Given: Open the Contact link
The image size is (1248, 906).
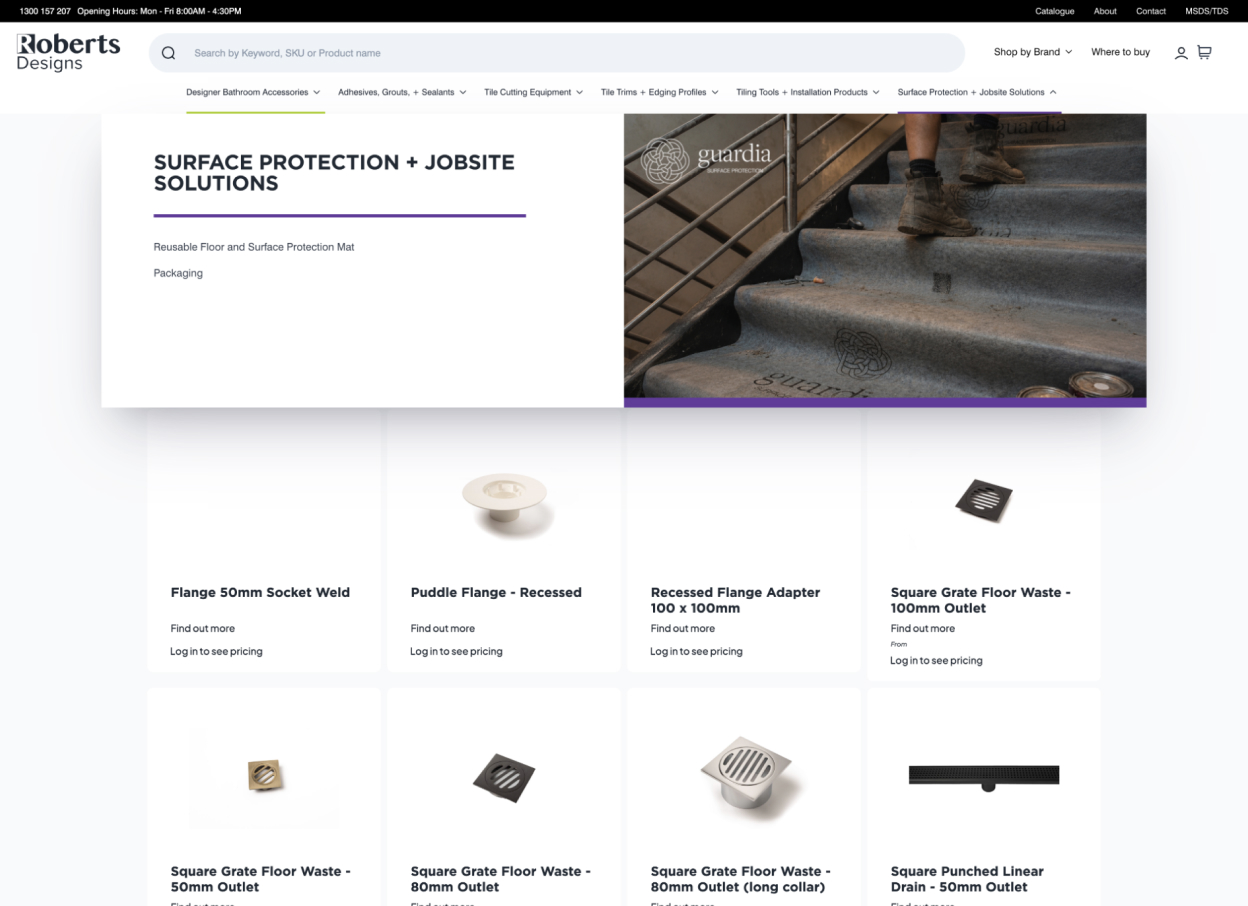Looking at the screenshot, I should pos(1151,11).
